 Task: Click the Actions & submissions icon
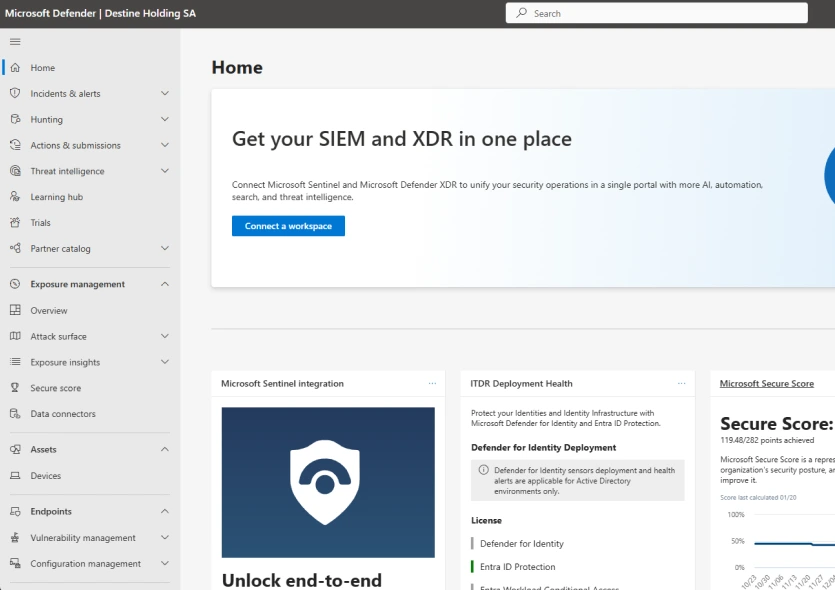pos(15,145)
